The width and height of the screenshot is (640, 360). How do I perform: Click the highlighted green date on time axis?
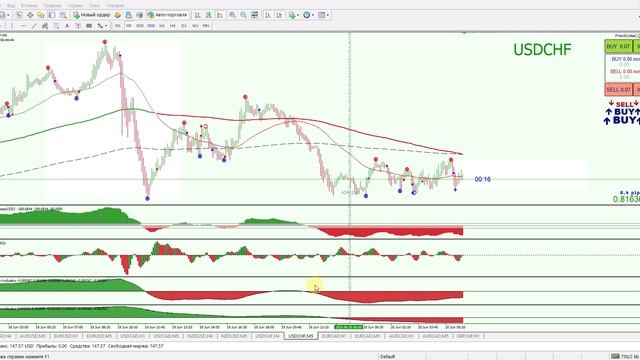pyautogui.click(x=348, y=327)
